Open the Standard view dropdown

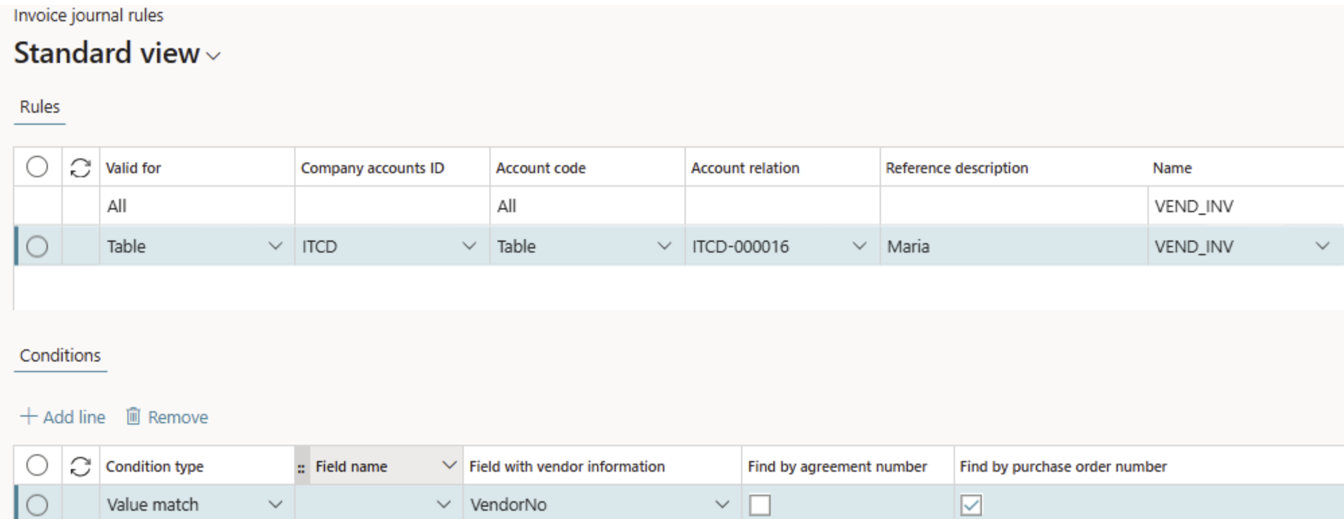click(x=213, y=56)
